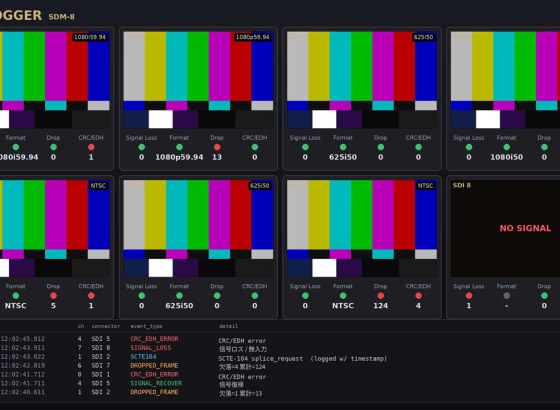The height and width of the screenshot is (410, 560).
Task: Click the 1080i50 format value text
Action: 506,157
